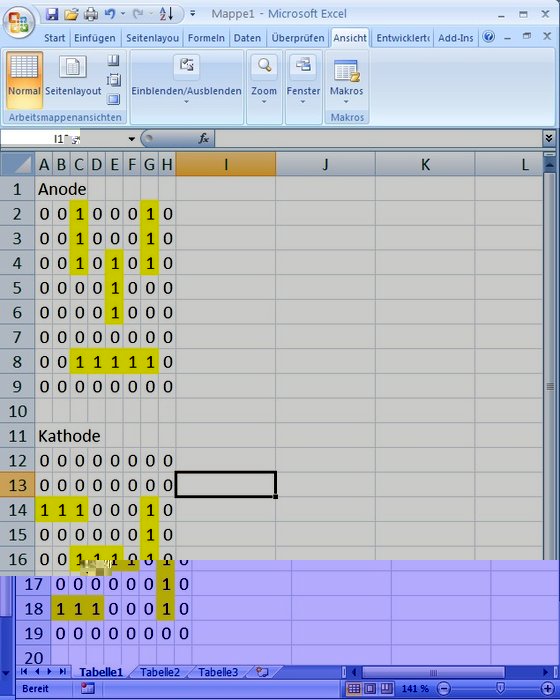This screenshot has height=700, width=560.
Task: Switch to the Add-Ins tab
Action: click(x=456, y=38)
